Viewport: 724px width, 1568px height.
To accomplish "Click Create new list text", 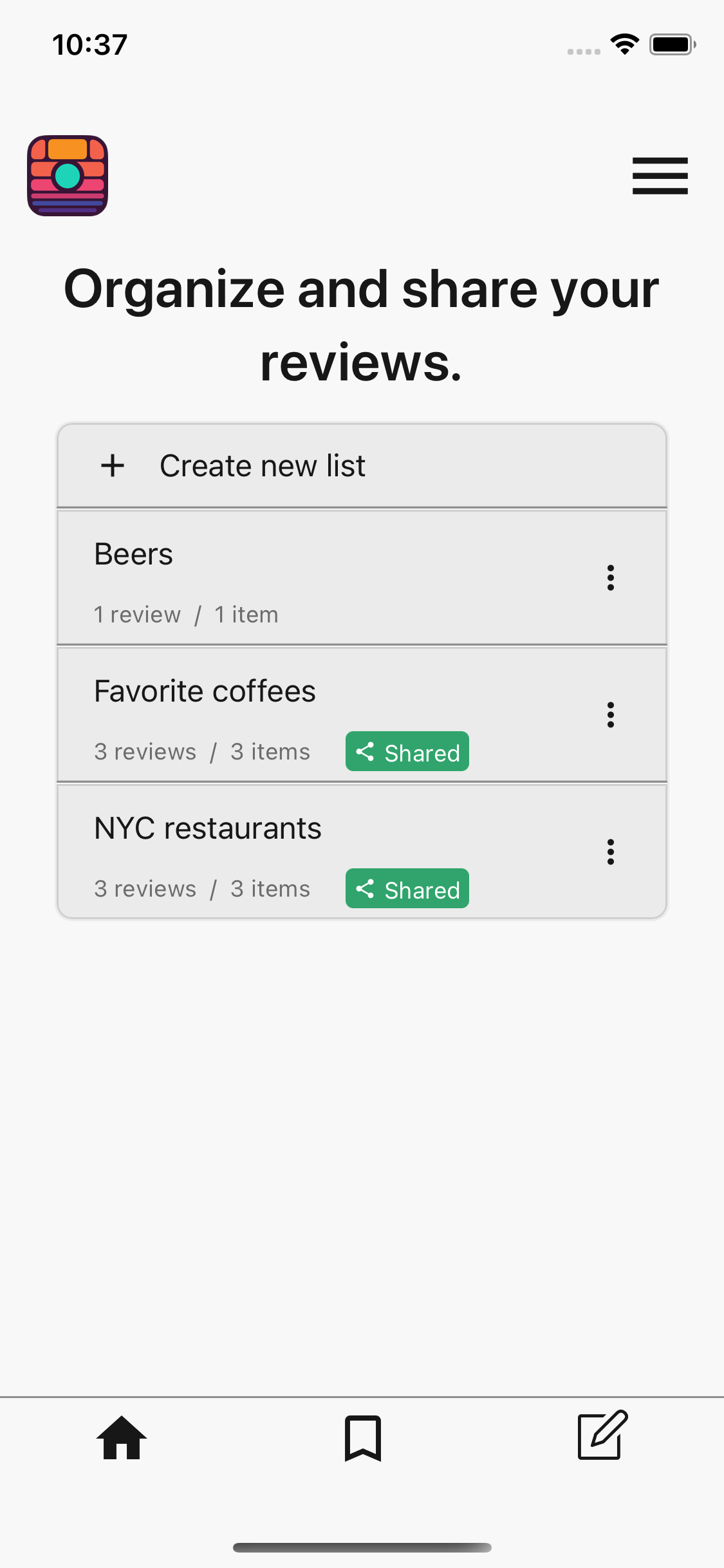I will tap(263, 465).
